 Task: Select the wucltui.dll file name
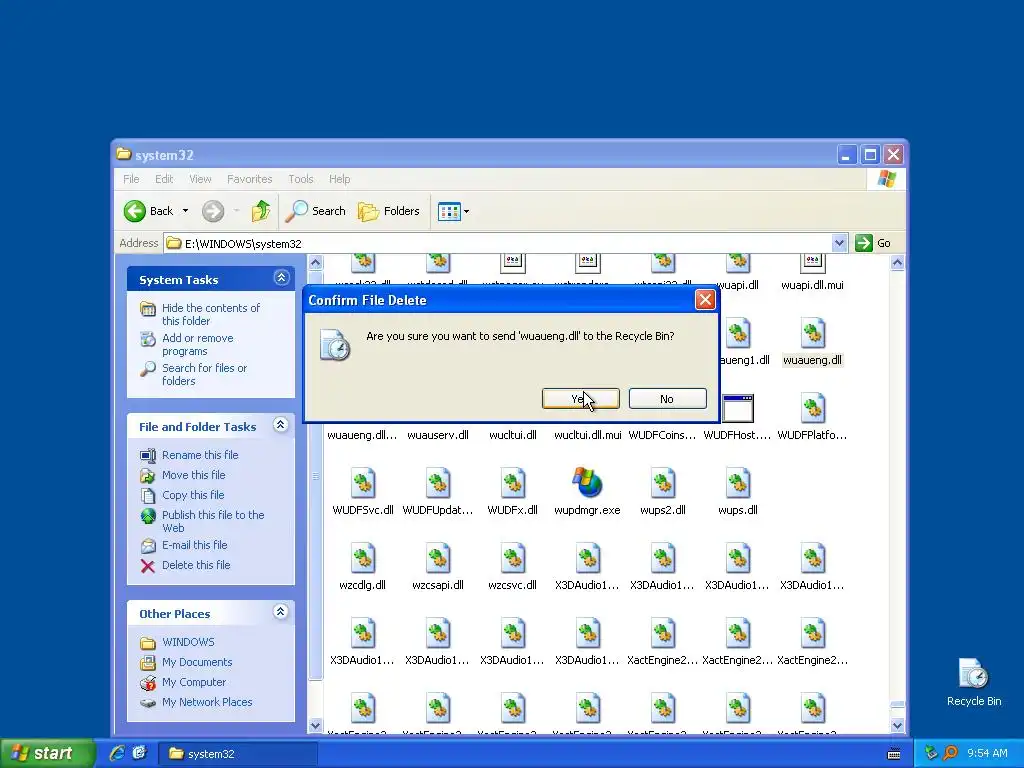[513, 435]
